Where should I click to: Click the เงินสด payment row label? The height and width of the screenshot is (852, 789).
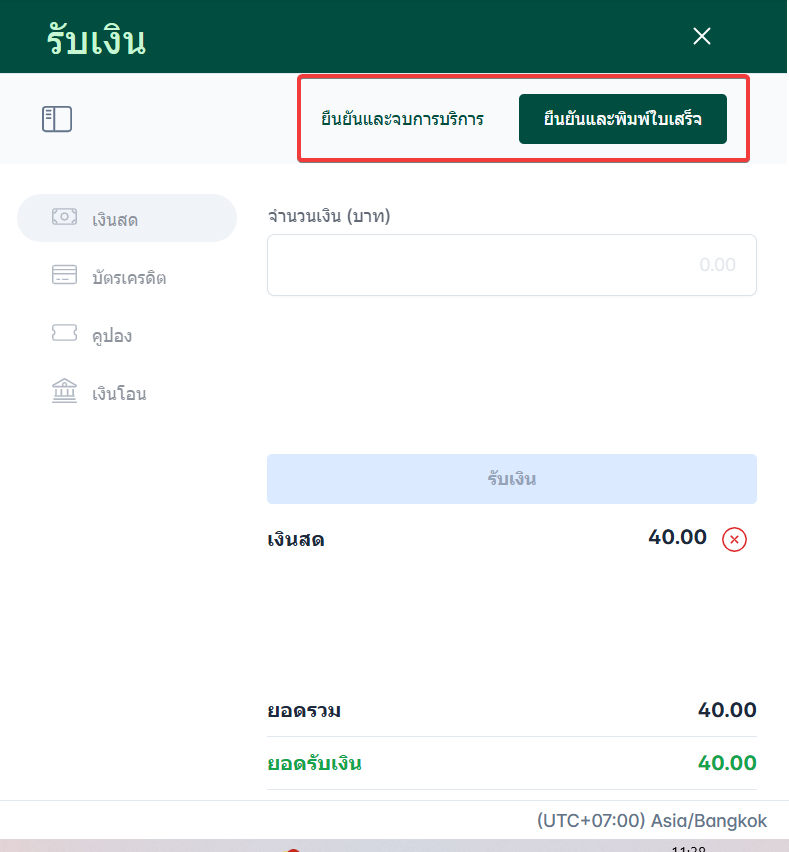point(296,540)
